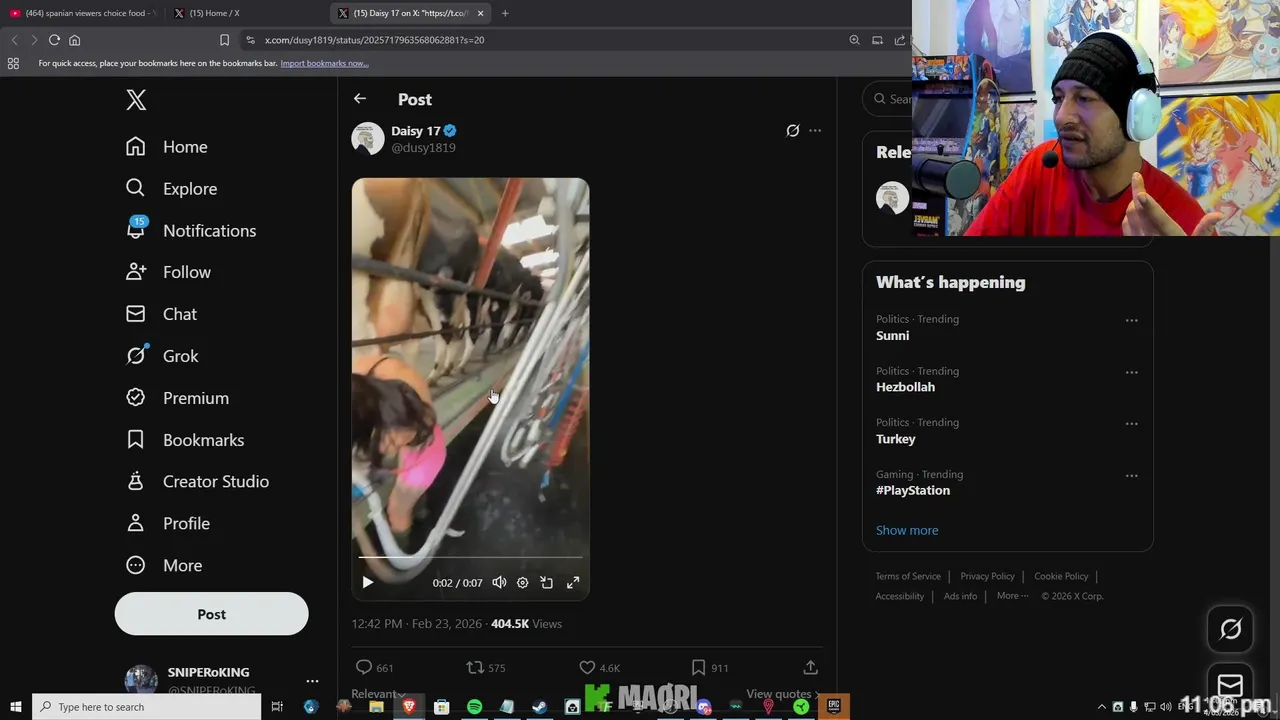Screen dimensions: 1280x720
Task: Click the address bar URL
Action: click(x=374, y=40)
